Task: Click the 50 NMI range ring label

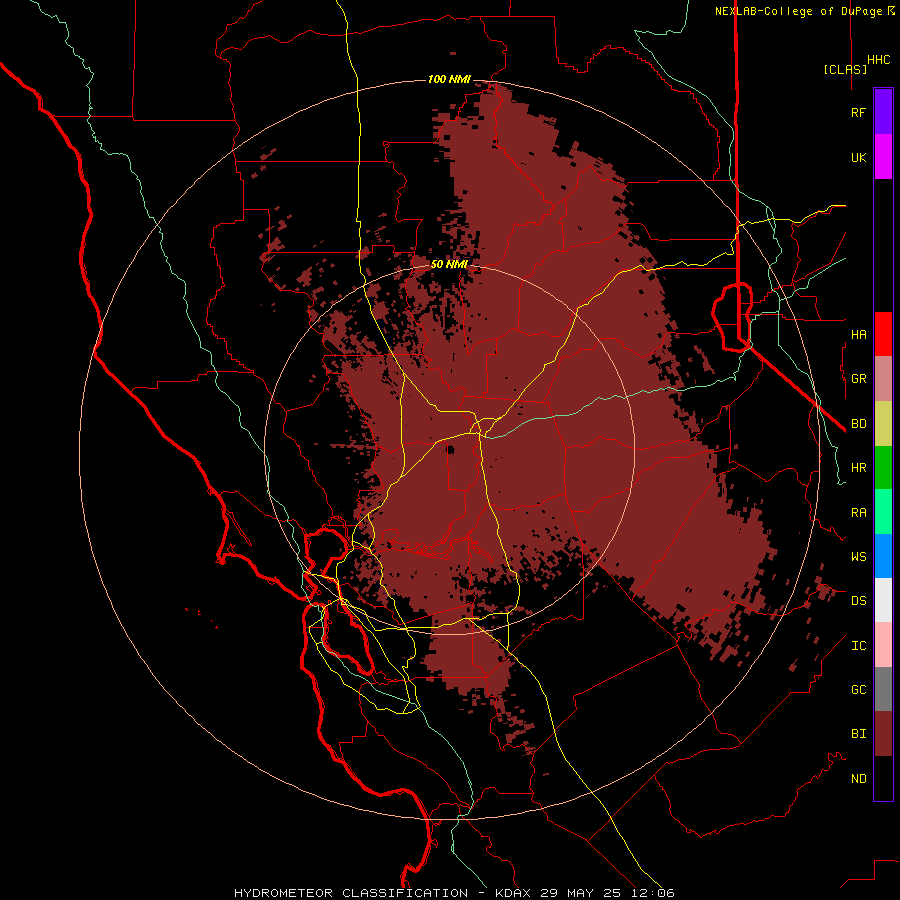Action: pyautogui.click(x=449, y=264)
